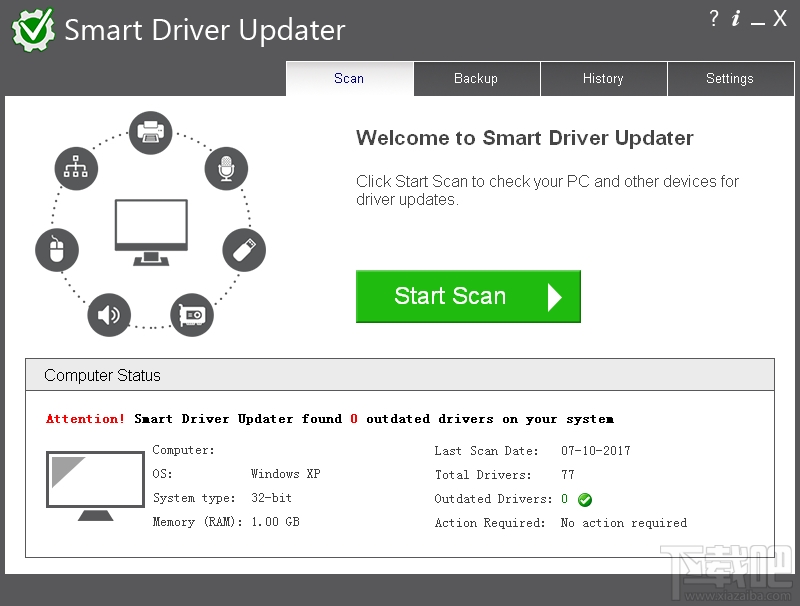Click the speaker audio device icon
The height and width of the screenshot is (606, 800).
pyautogui.click(x=110, y=315)
